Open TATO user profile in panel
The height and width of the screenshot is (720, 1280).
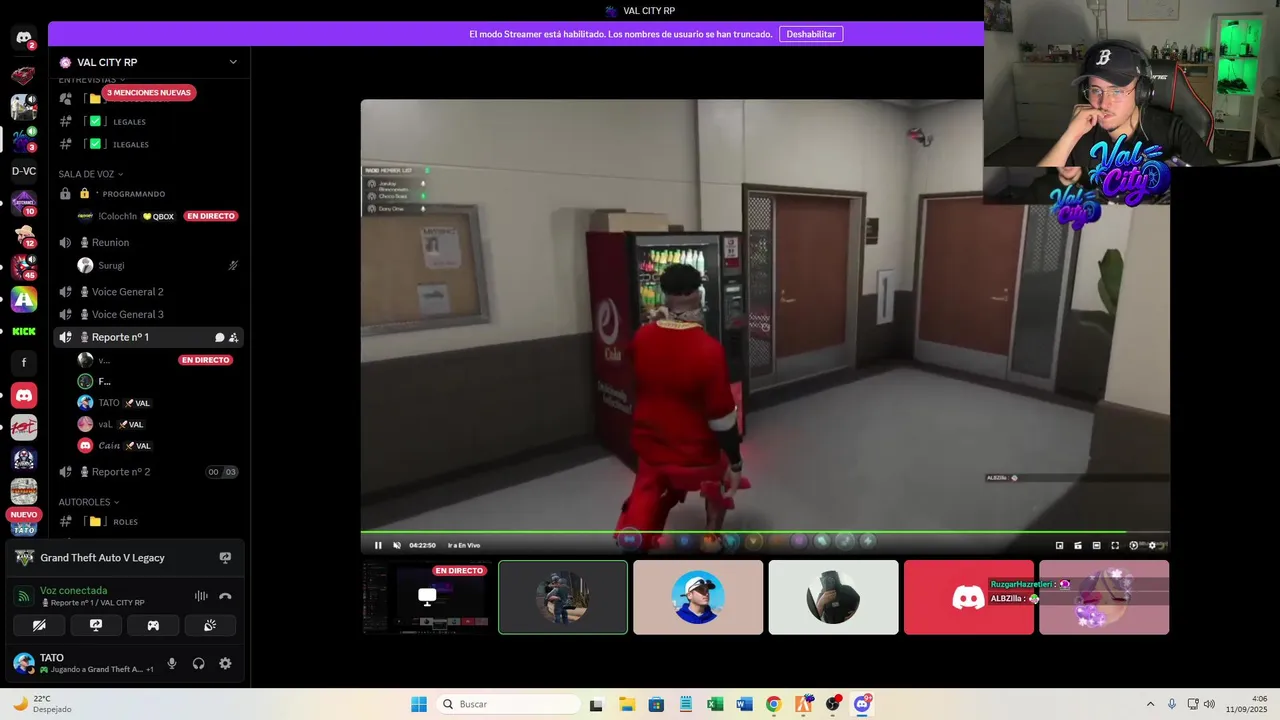pyautogui.click(x=82, y=663)
